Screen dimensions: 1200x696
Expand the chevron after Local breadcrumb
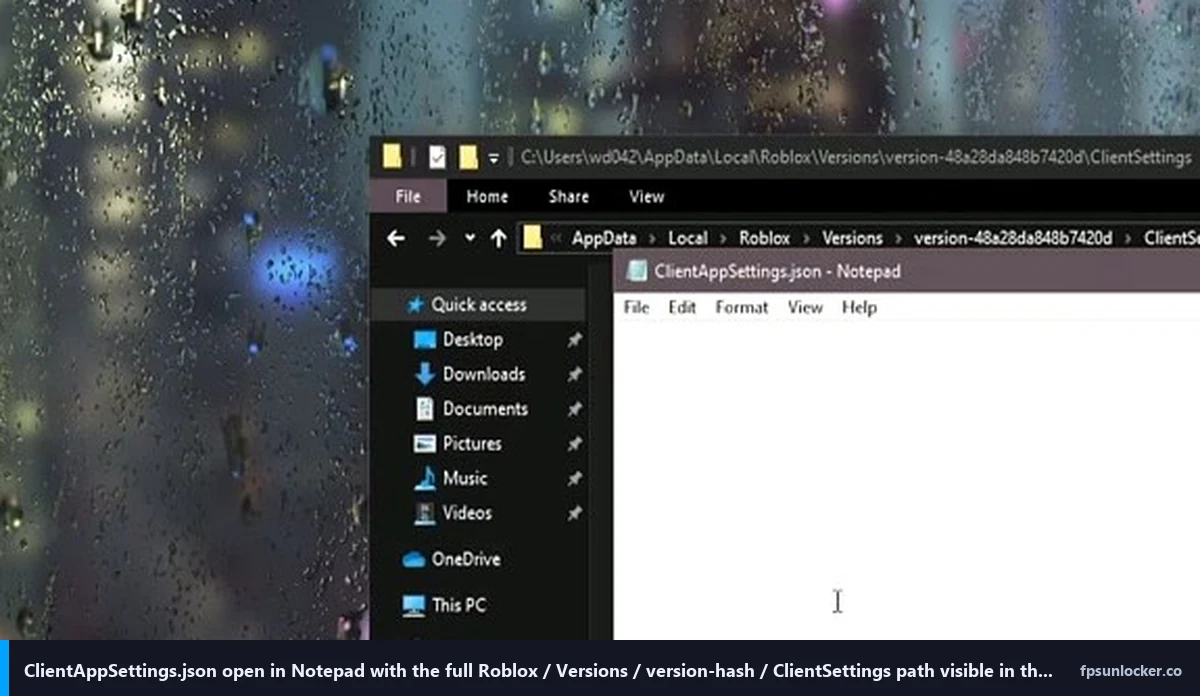coord(723,239)
